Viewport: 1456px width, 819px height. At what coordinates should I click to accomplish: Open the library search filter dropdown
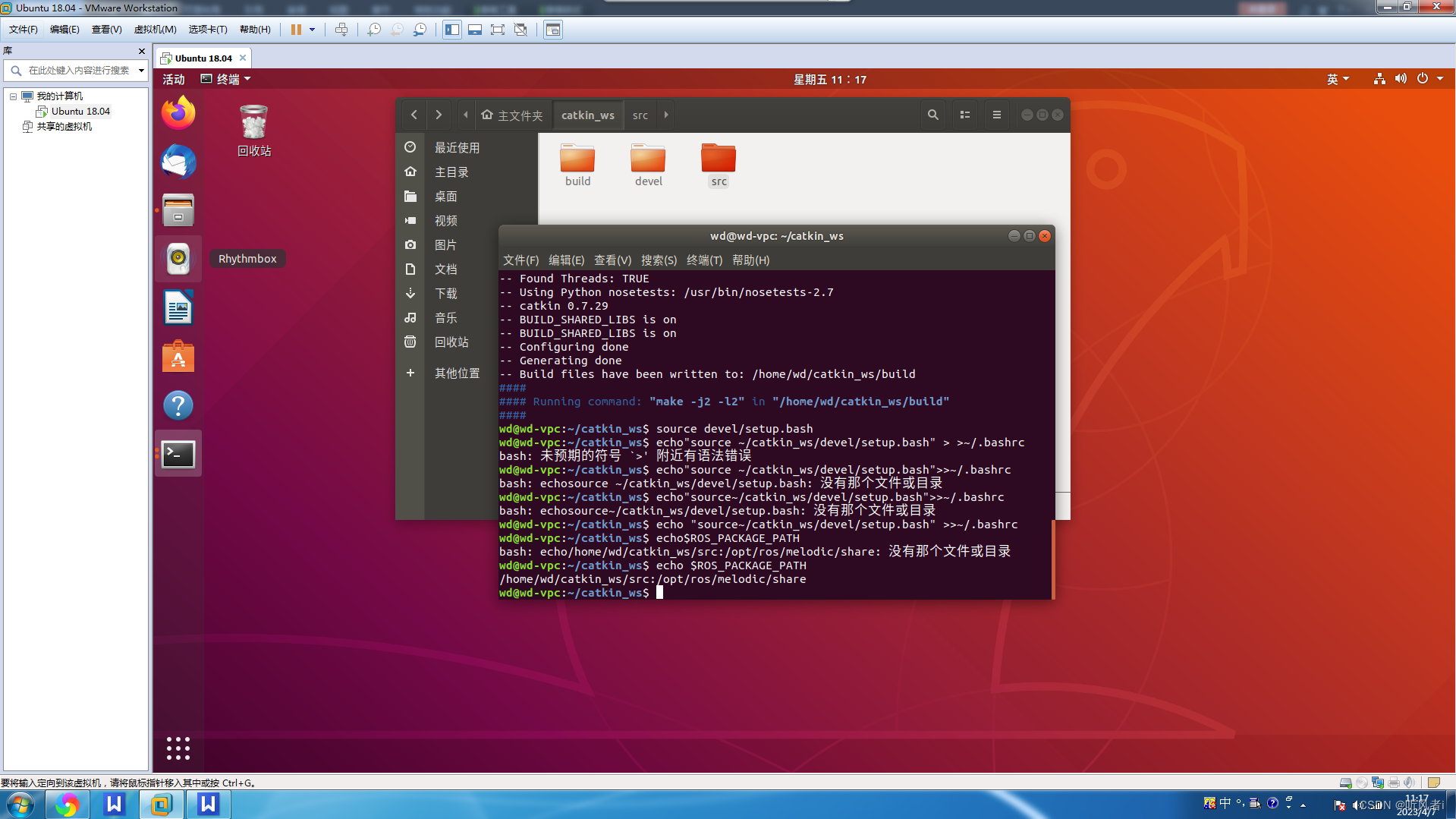click(x=141, y=71)
